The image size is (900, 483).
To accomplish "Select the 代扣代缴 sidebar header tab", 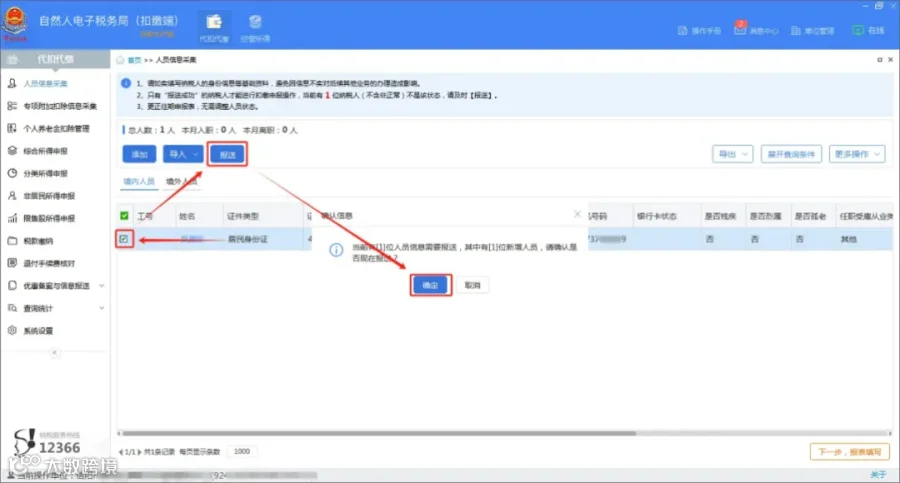I will click(x=55, y=59).
